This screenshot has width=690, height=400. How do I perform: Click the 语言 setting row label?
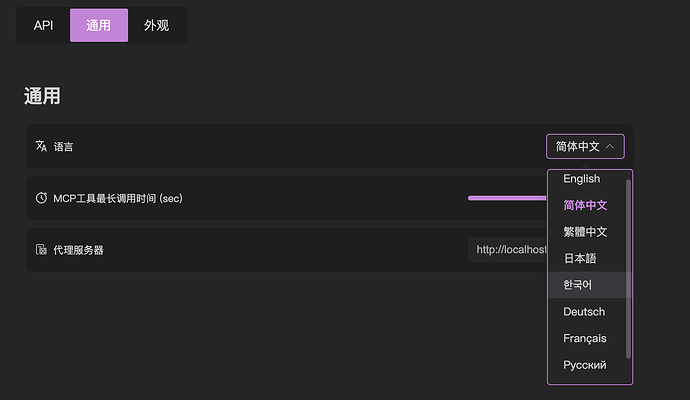pyautogui.click(x=63, y=147)
